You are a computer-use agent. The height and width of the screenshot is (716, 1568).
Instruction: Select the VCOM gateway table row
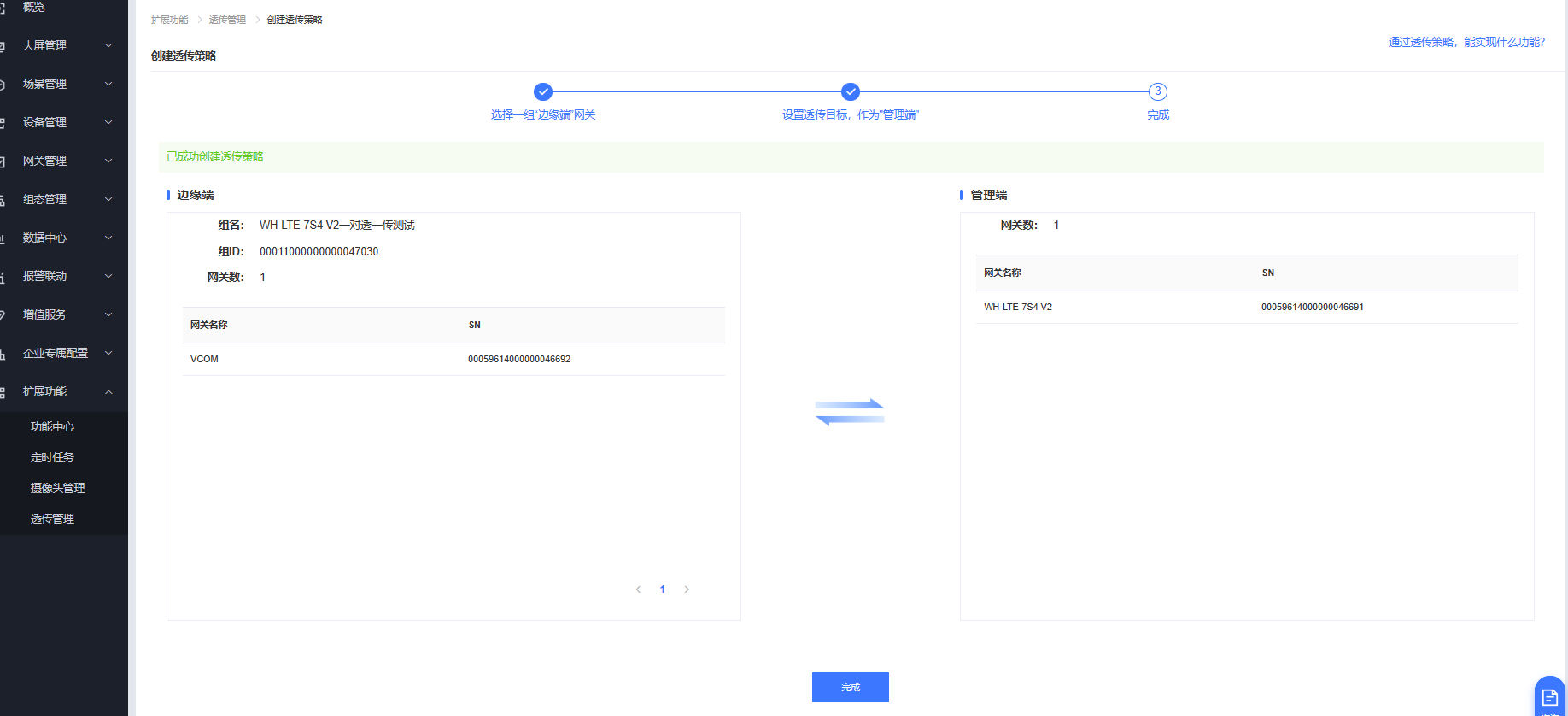coord(453,359)
